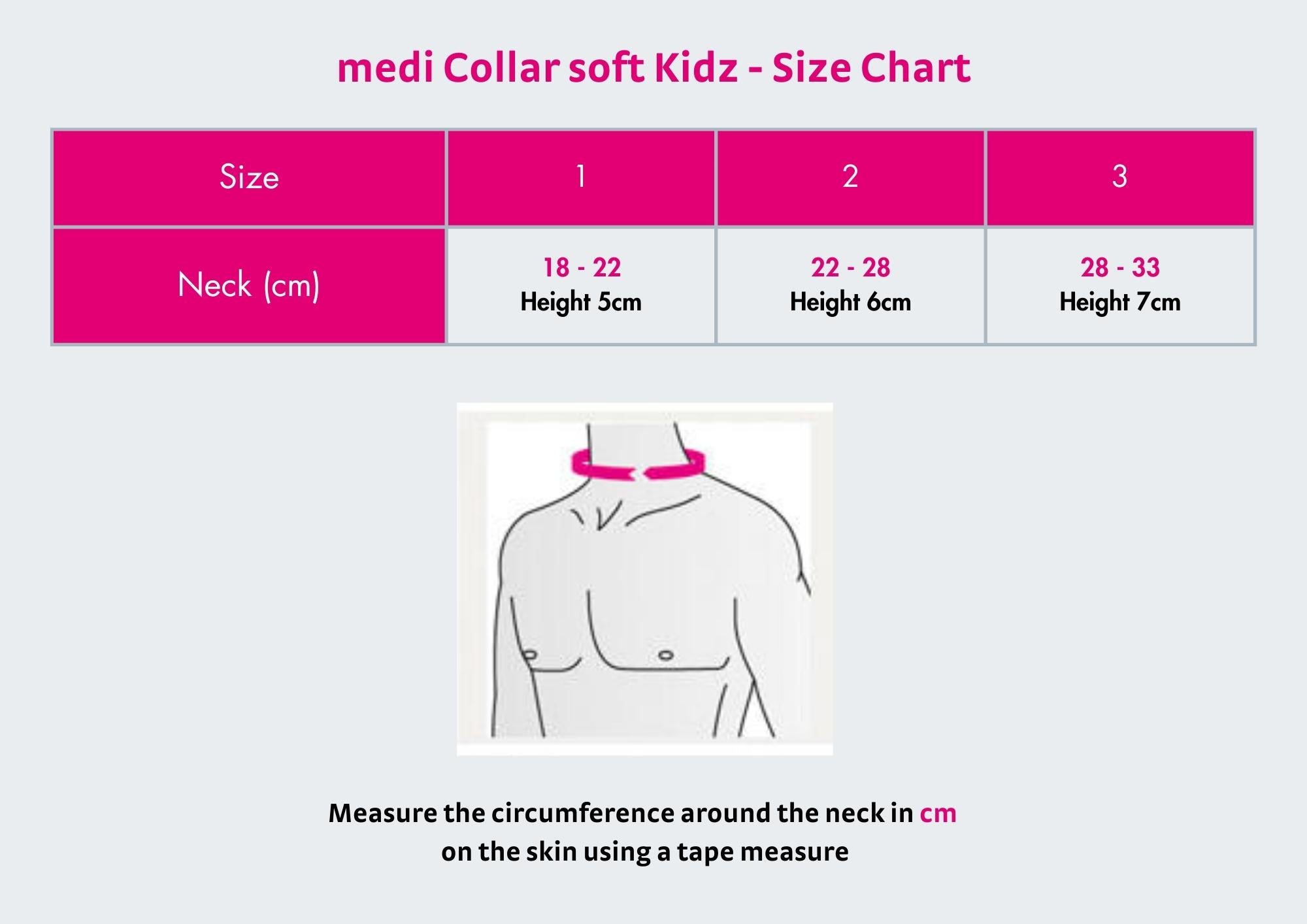Click the neck in the illustration
This screenshot has width=1307, height=924.
631,439
